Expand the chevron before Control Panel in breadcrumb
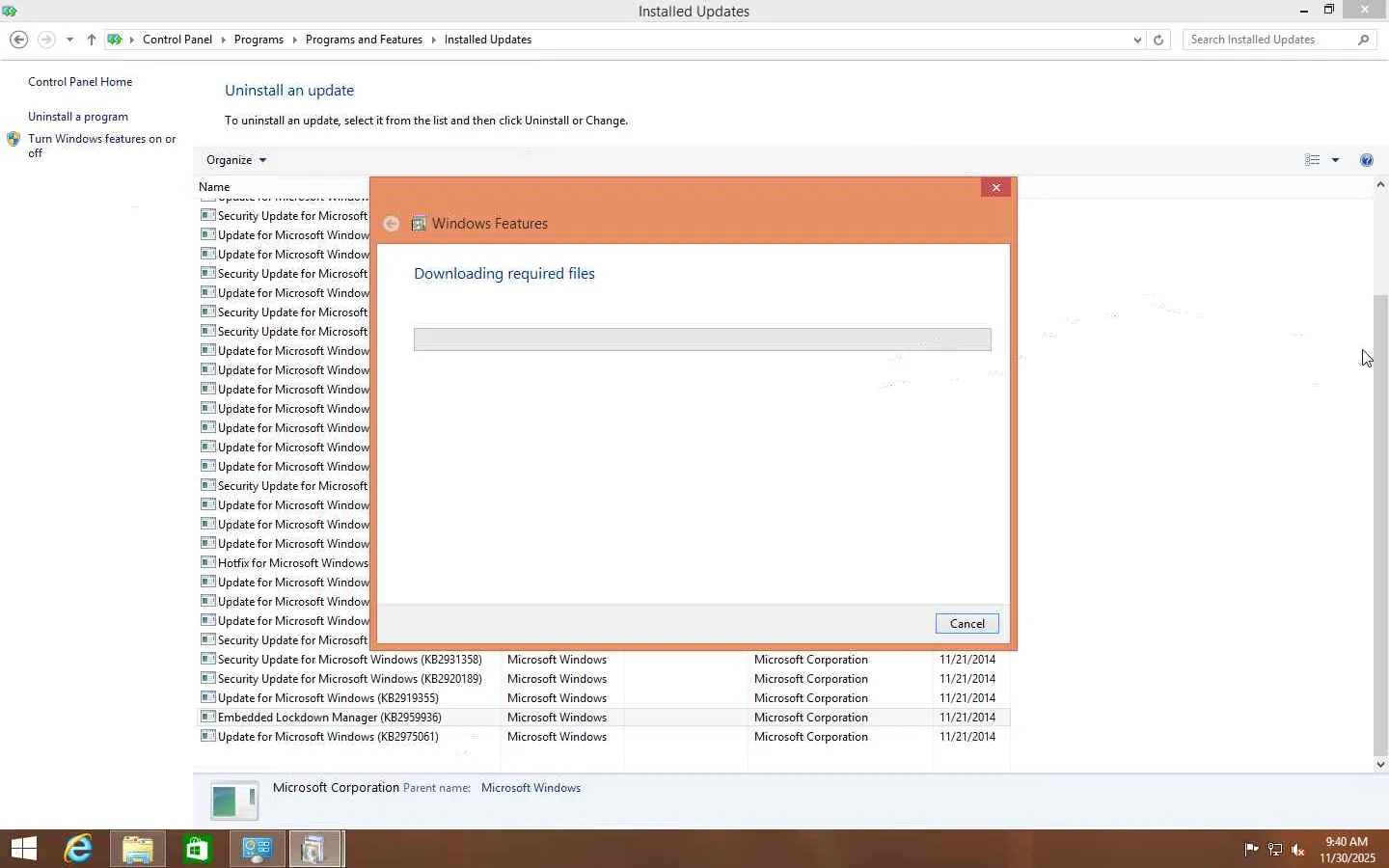This screenshot has height=868, width=1389. pos(132,40)
